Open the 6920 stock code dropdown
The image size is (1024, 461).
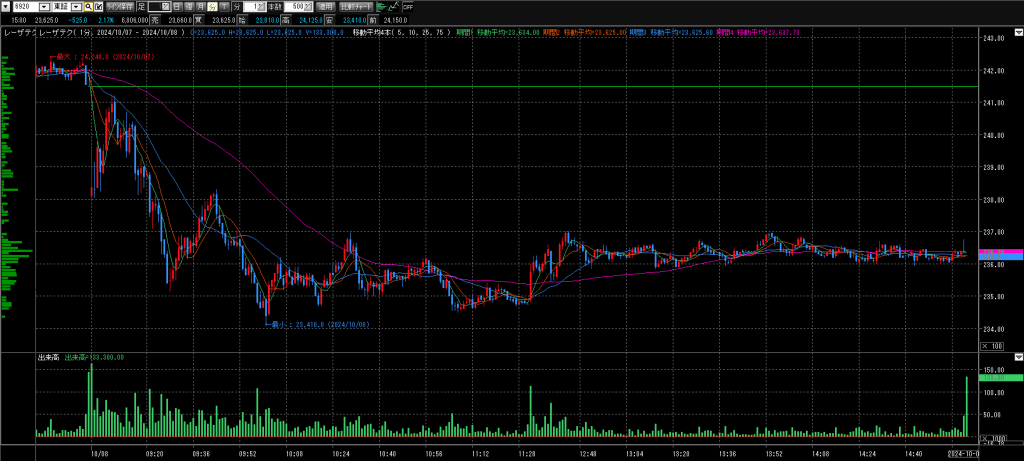pyautogui.click(x=43, y=6)
